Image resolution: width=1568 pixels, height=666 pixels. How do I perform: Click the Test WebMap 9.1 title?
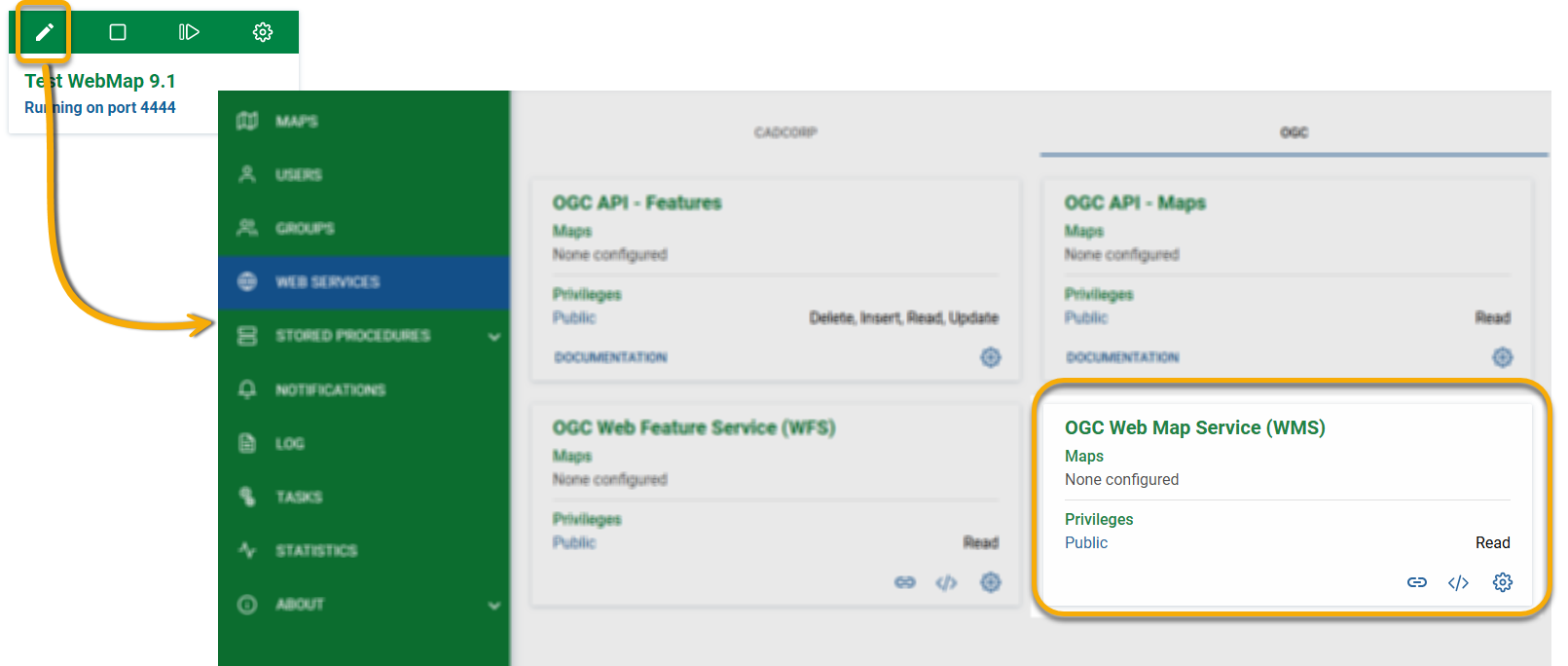[x=100, y=81]
